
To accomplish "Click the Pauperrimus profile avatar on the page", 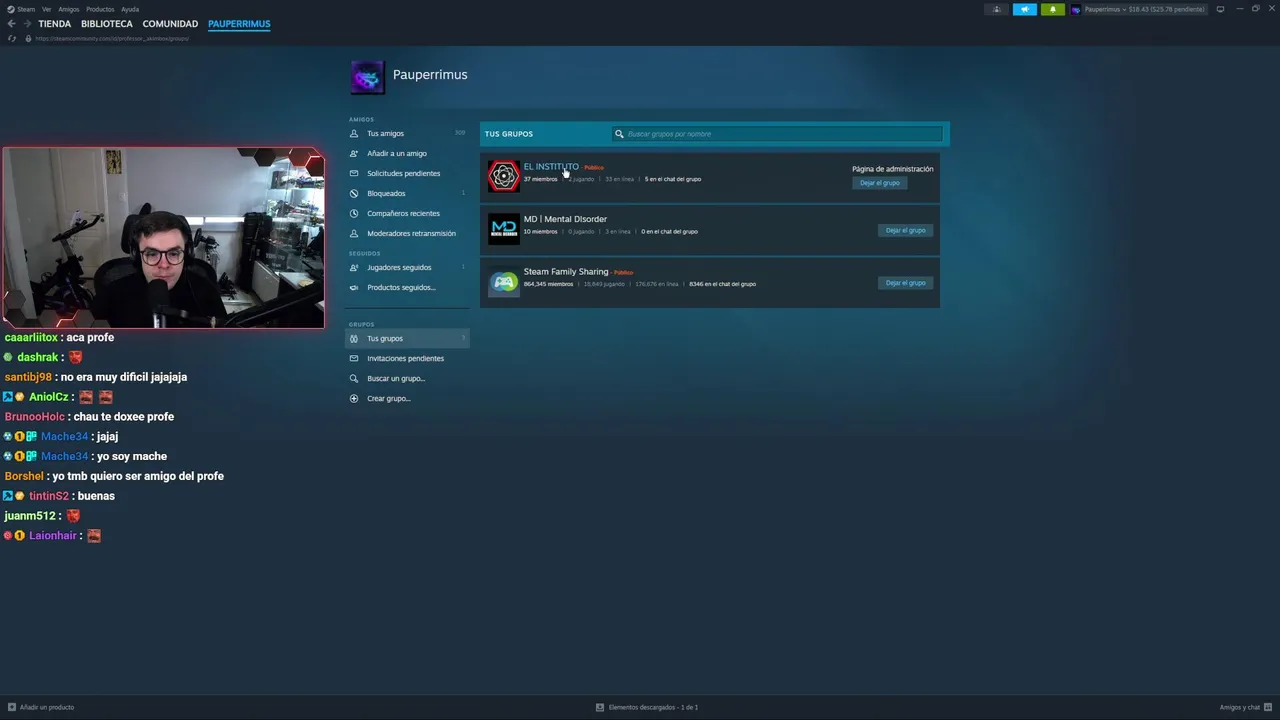I will [x=367, y=77].
